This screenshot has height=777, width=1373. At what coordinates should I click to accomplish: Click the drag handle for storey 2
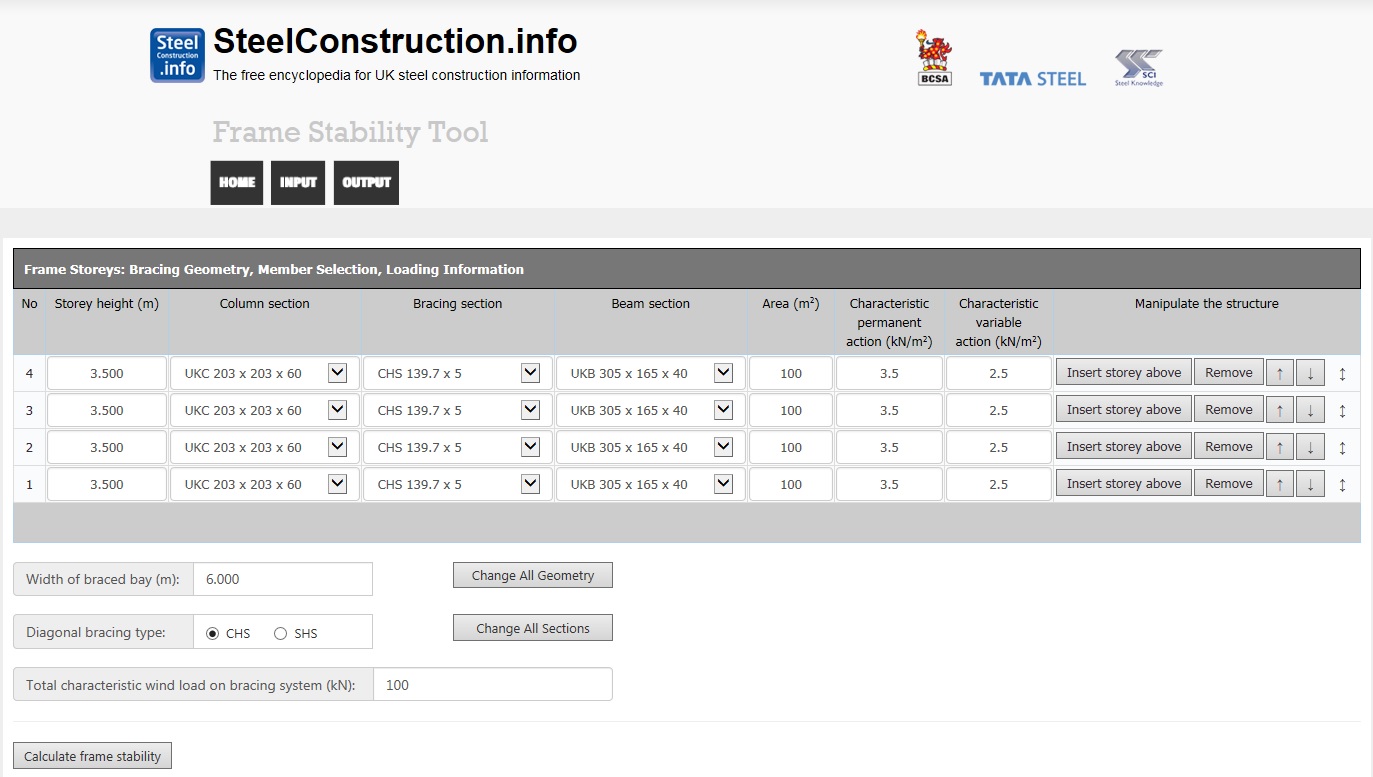click(1342, 447)
